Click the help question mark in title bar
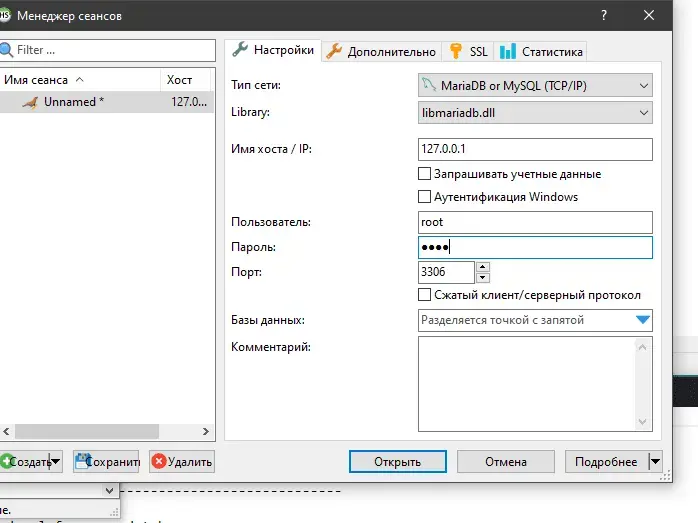Image resolution: width=698 pixels, height=523 pixels. 604,15
